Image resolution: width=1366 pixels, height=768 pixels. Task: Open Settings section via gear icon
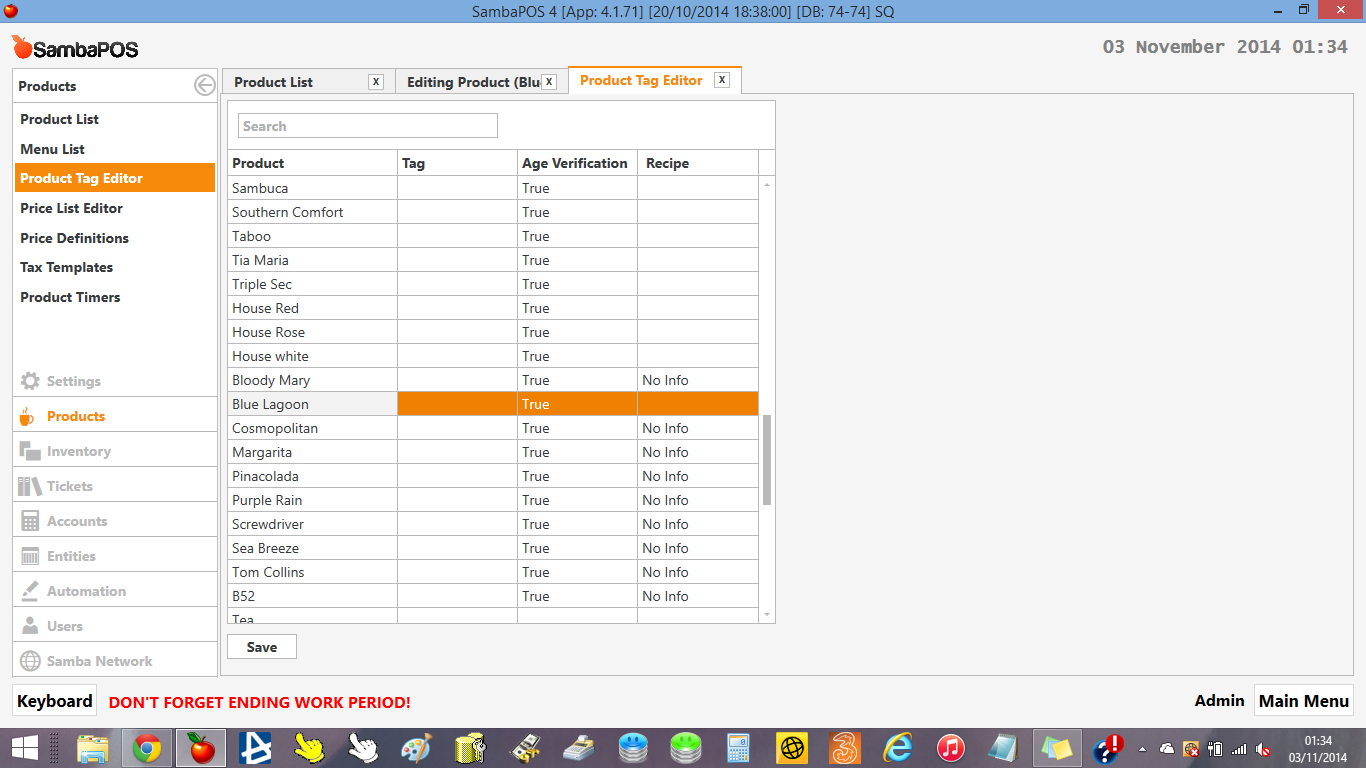click(x=30, y=381)
